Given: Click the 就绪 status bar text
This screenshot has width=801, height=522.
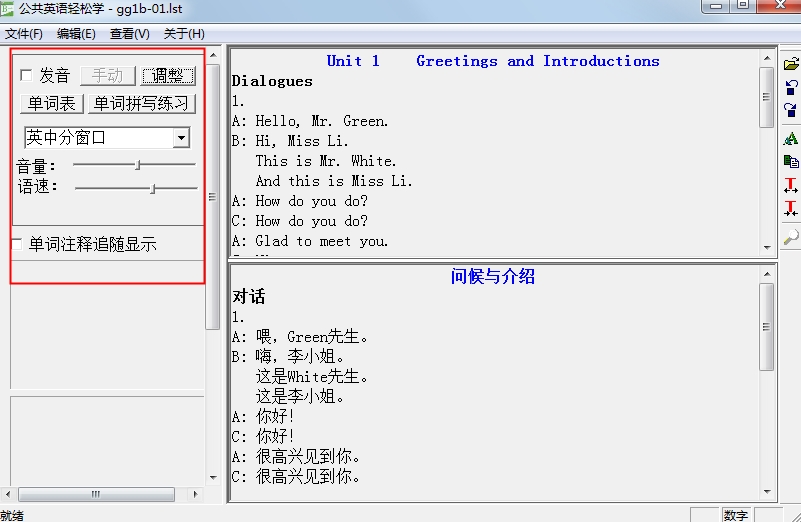Looking at the screenshot, I should tap(12, 515).
